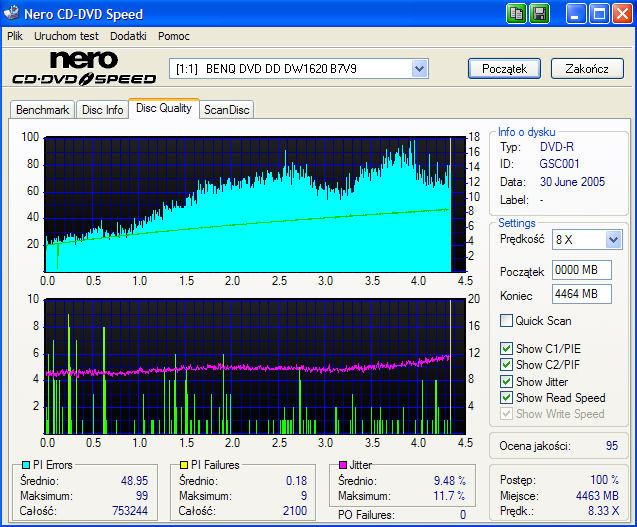Click Jitter Maksimum value 11.7 %
Screen dimensions: 637x527
449,496
